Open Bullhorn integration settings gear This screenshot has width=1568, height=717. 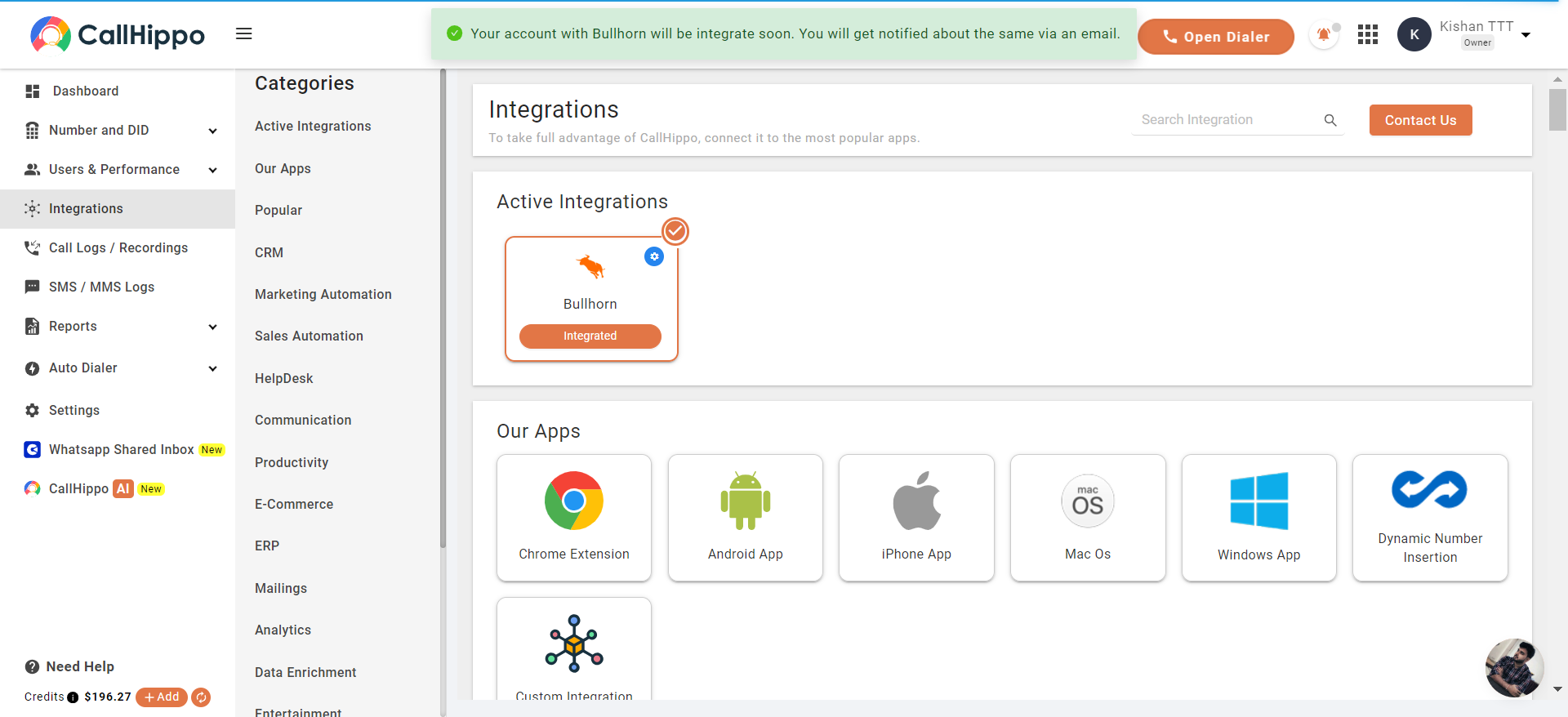tap(654, 256)
